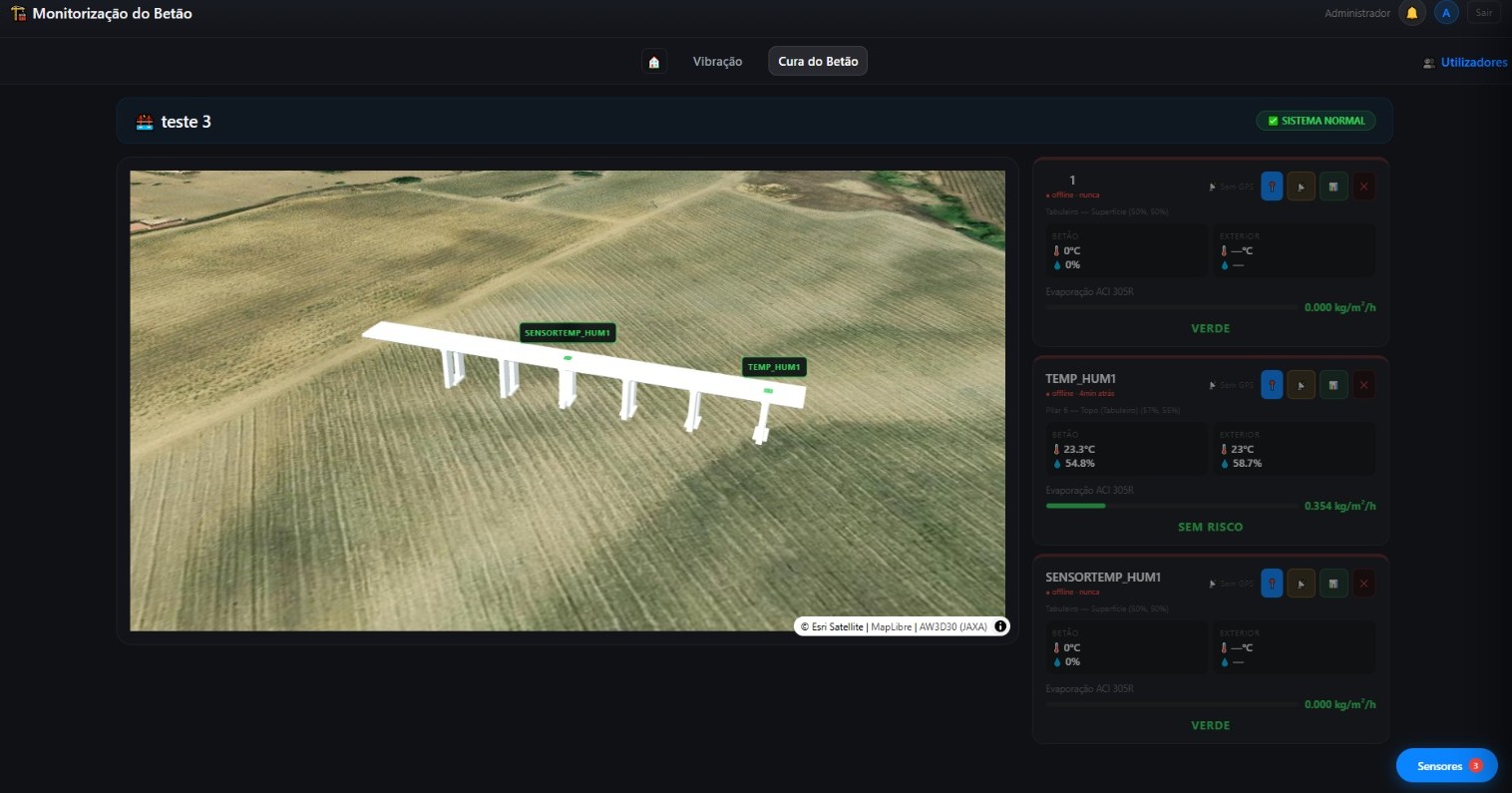Click the crane logo beside Monitorização do Betão
1512x793 pixels.
18,14
